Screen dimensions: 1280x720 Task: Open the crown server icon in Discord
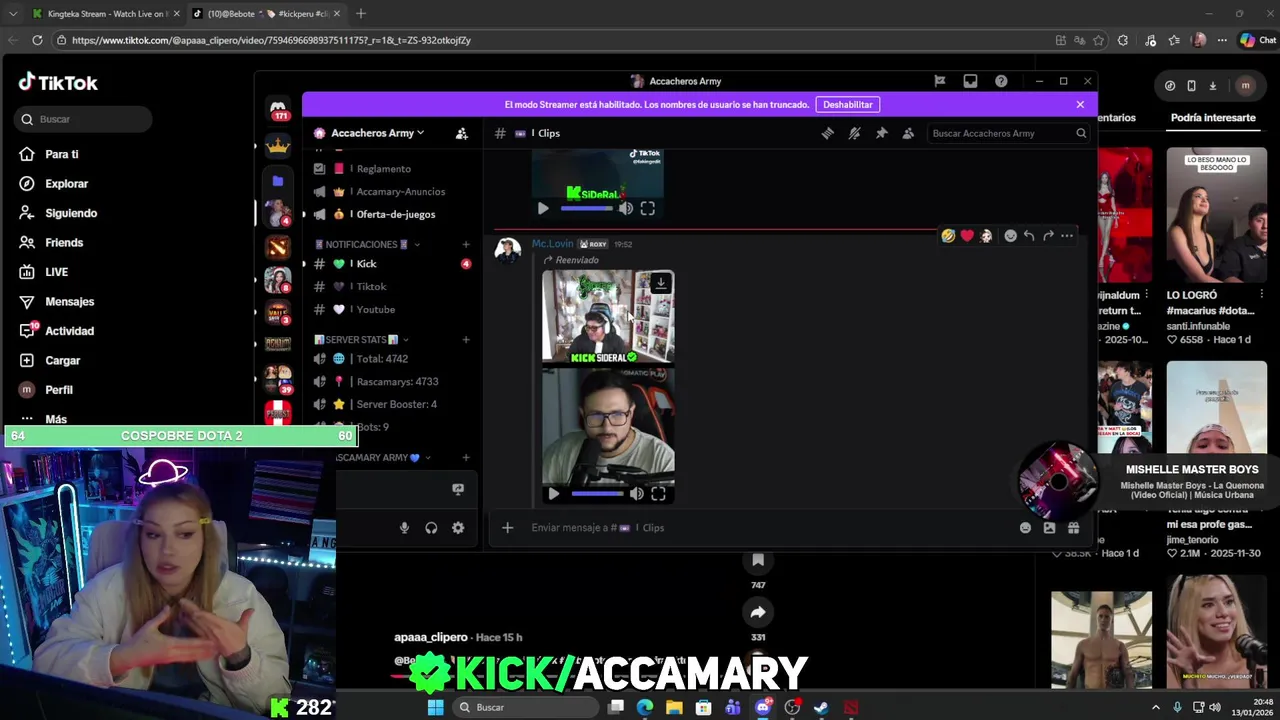pyautogui.click(x=278, y=145)
